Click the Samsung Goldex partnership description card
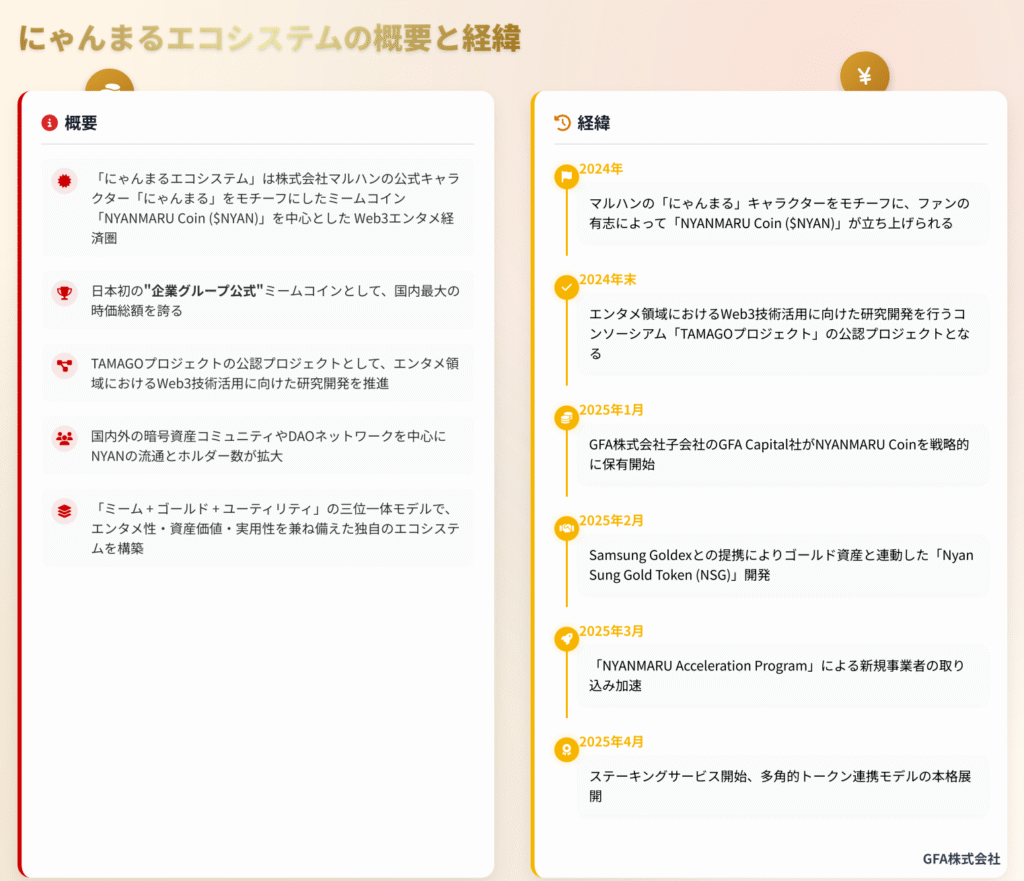Screen dimensions: 1024x881 (x=781, y=565)
